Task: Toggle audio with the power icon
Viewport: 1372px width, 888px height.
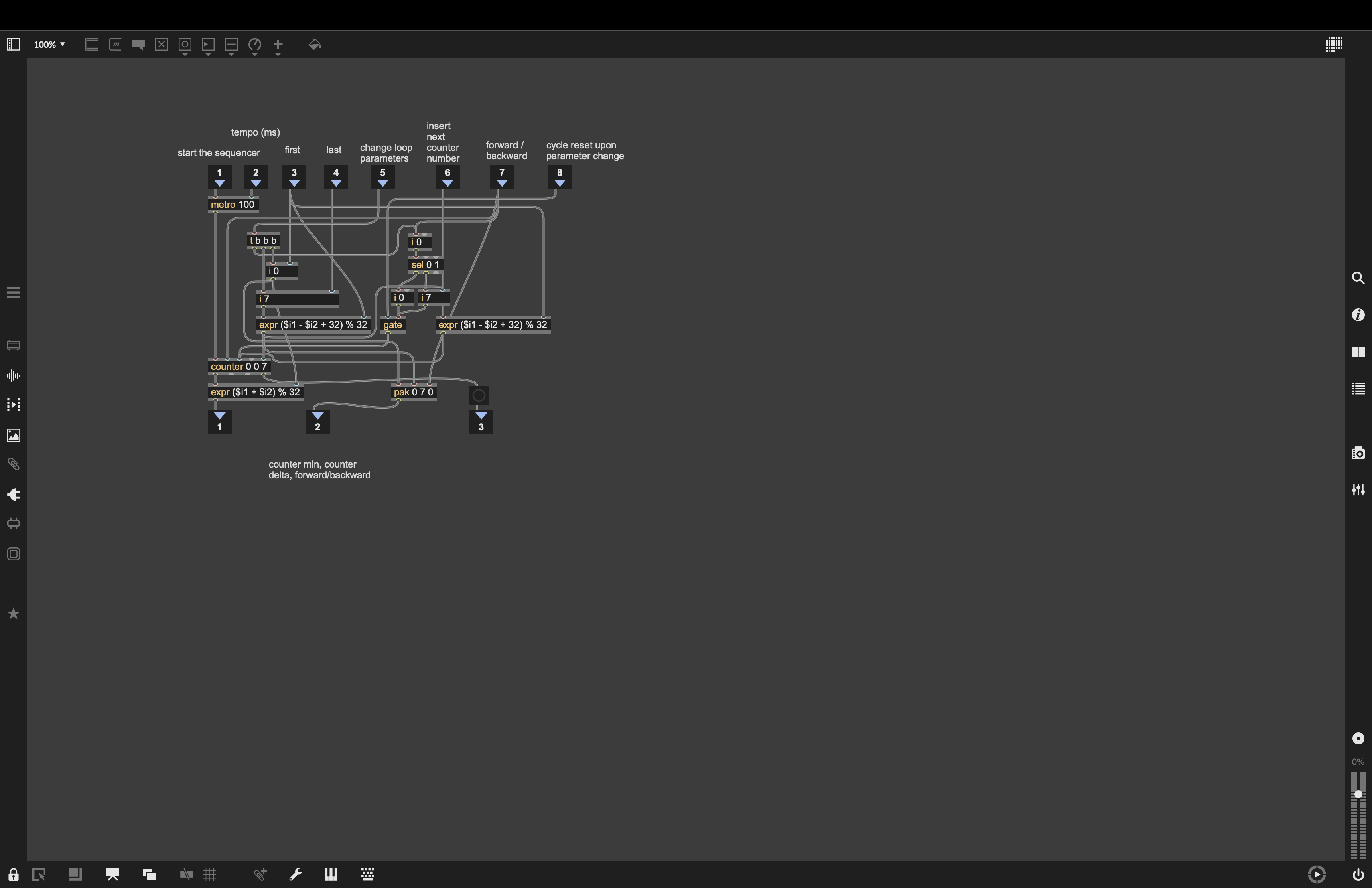Action: point(1358,875)
